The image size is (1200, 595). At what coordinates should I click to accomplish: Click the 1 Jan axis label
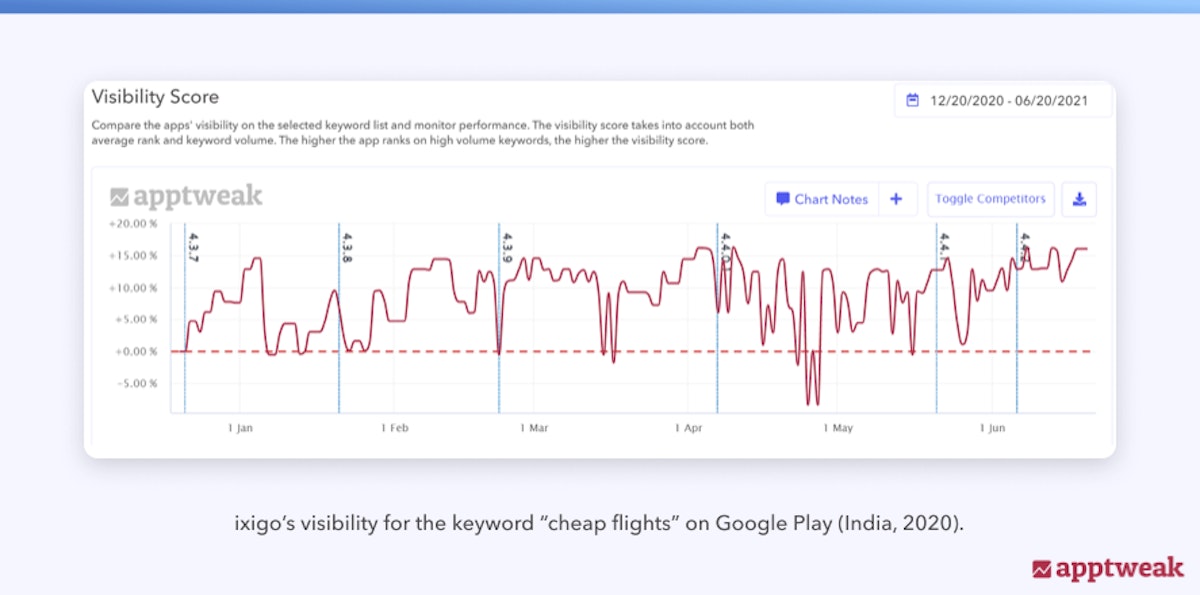point(240,428)
